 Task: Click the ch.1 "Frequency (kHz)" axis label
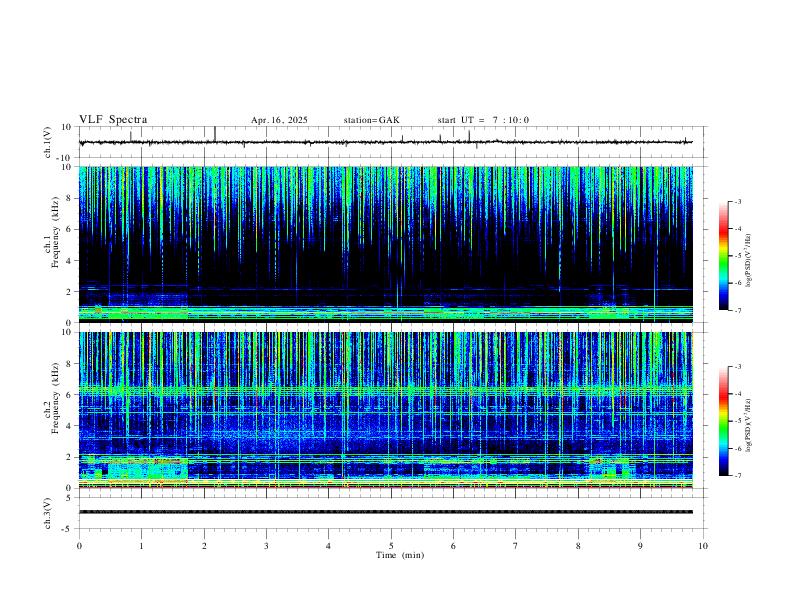pyautogui.click(x=55, y=232)
